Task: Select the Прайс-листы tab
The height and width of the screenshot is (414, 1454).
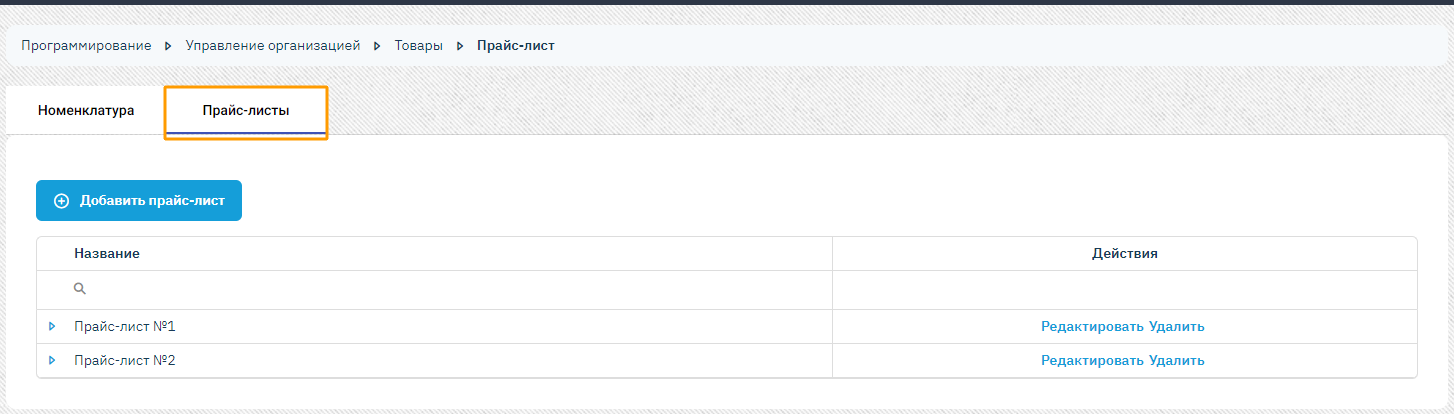Action: pos(246,111)
